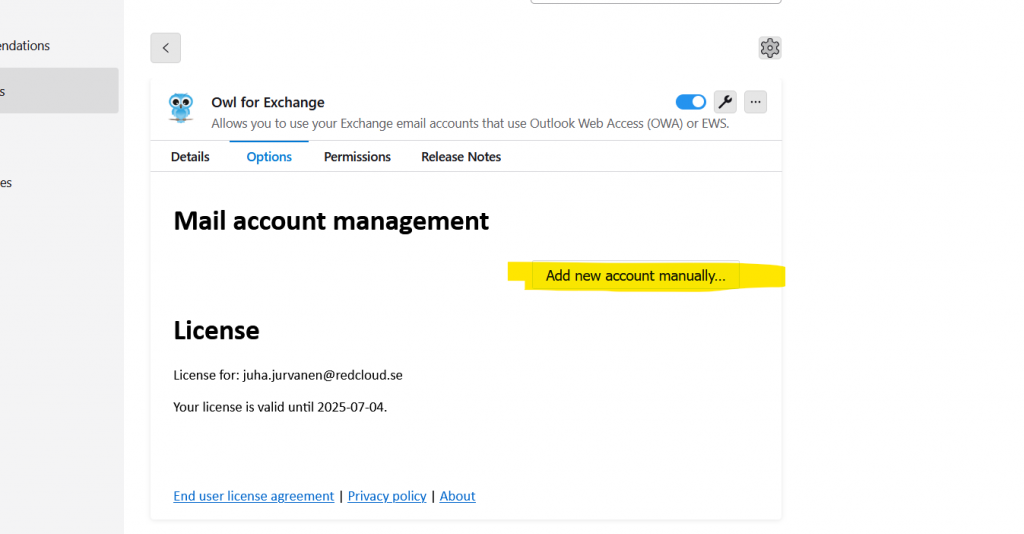Click the License heading

click(216, 330)
